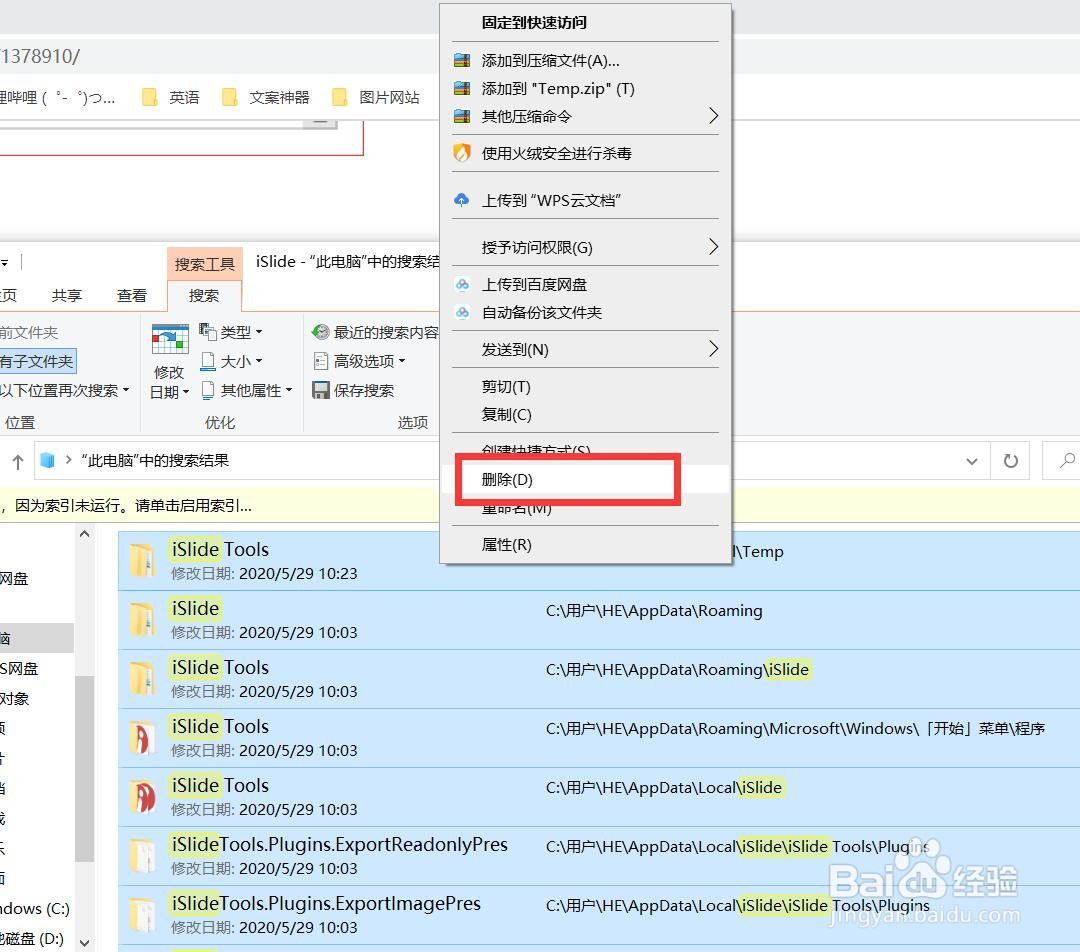Select iSlide Tools in Local\iSlide
This screenshot has height=952, width=1080.
[x=599, y=797]
